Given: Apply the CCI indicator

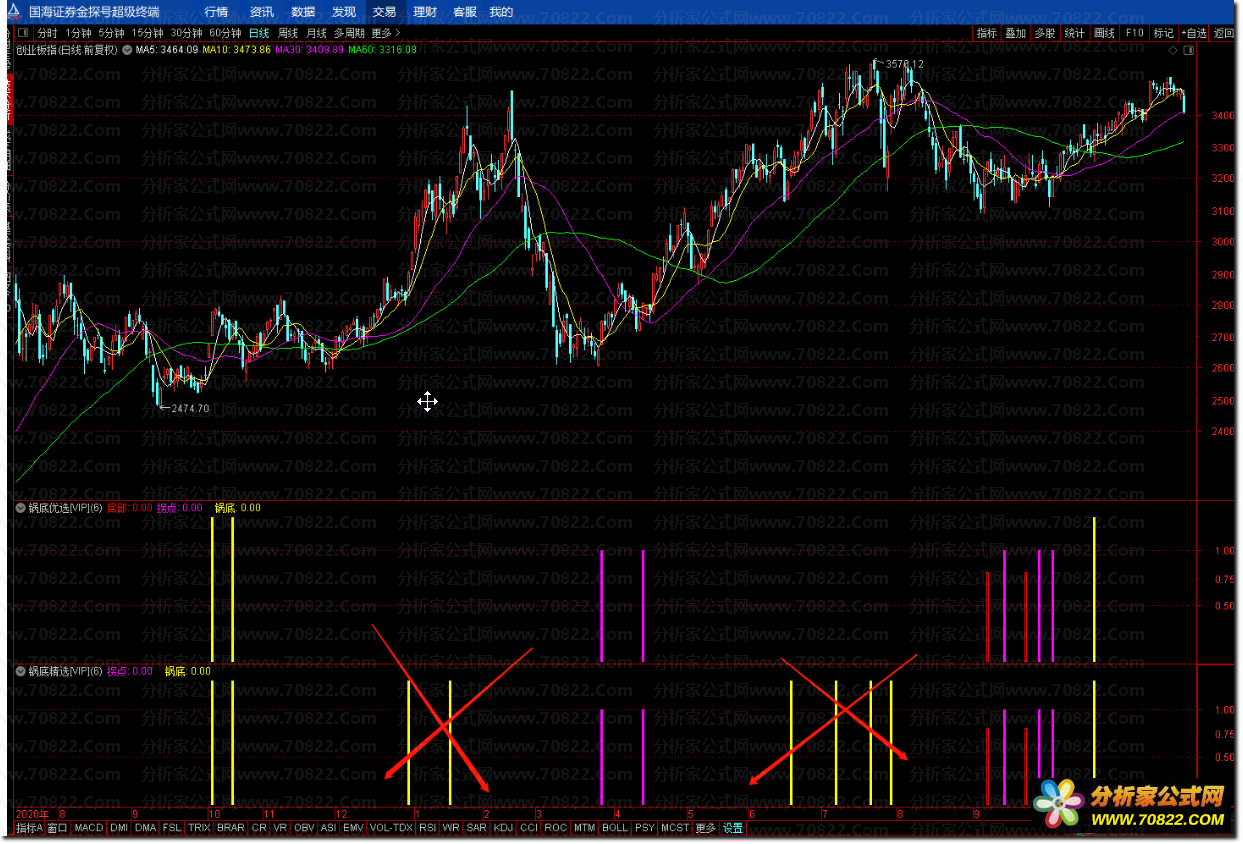Looking at the screenshot, I should click(x=529, y=828).
